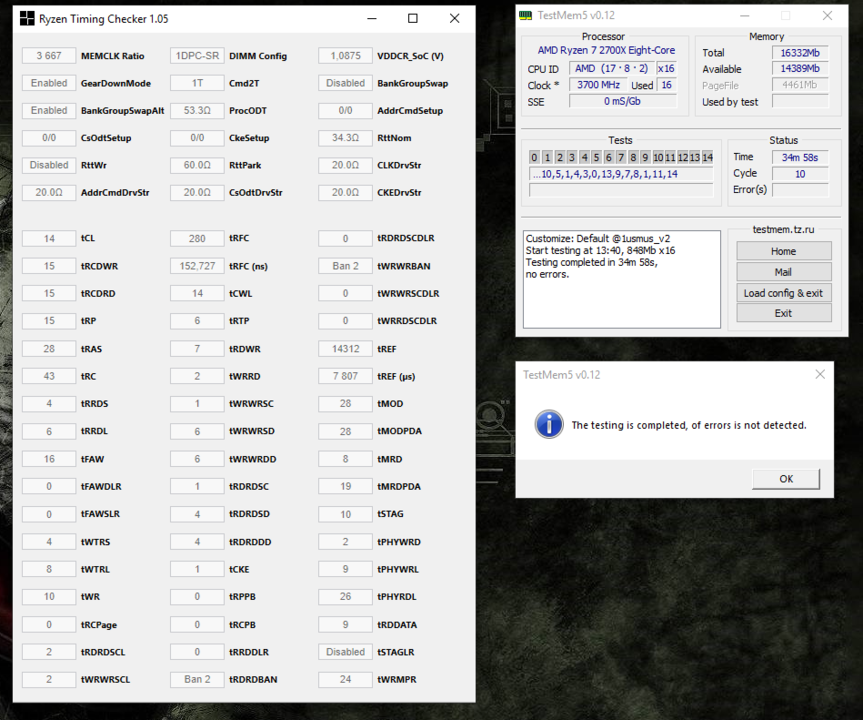Click test number 0 box in Tests
Screen dimensions: 863x720
pyautogui.click(x=534, y=157)
